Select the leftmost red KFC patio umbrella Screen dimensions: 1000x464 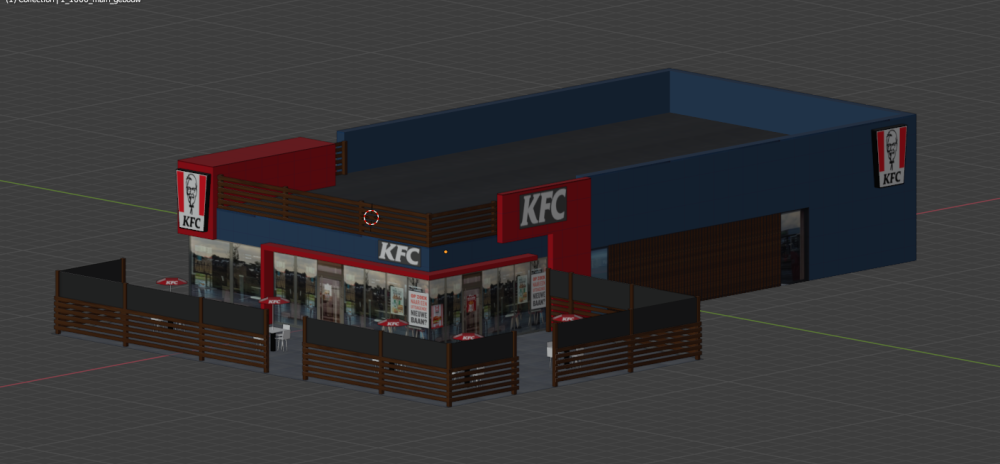coord(171,282)
